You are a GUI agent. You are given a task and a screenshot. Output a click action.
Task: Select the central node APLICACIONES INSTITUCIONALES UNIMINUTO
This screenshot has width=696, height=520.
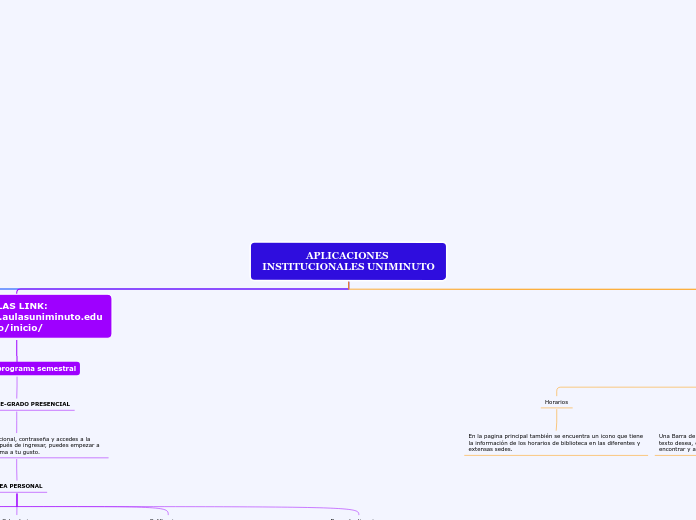[348, 261]
